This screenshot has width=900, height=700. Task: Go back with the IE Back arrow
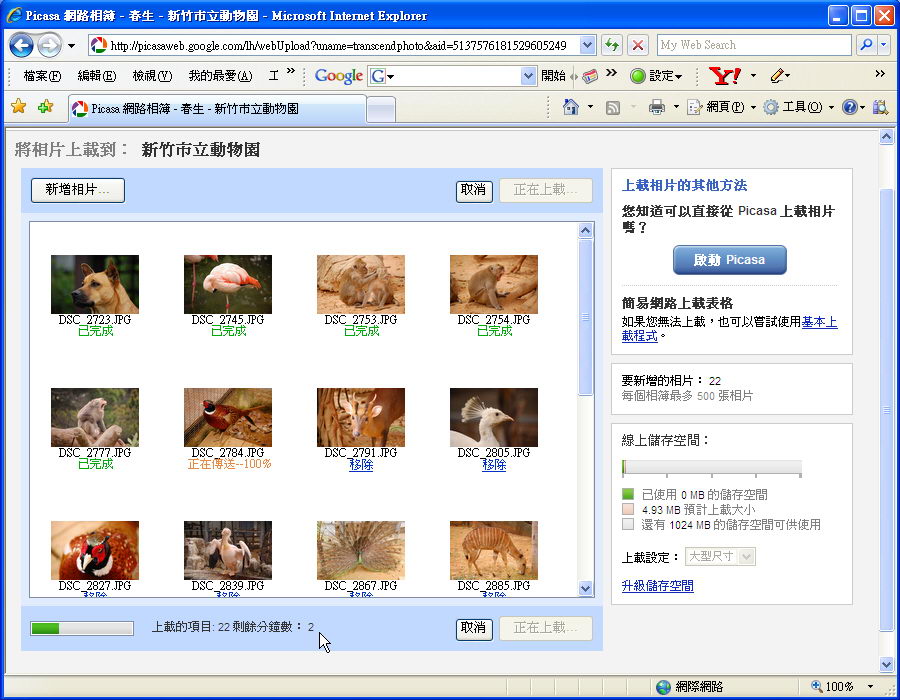pyautogui.click(x=21, y=45)
